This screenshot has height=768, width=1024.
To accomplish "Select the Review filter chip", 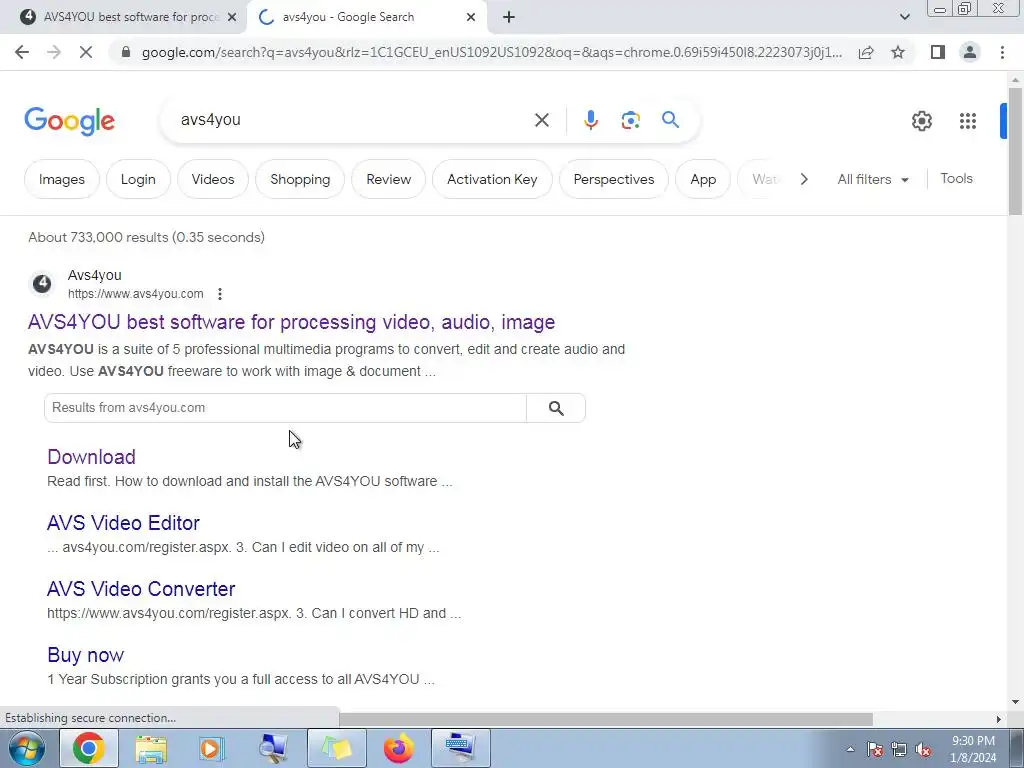I will click(389, 179).
